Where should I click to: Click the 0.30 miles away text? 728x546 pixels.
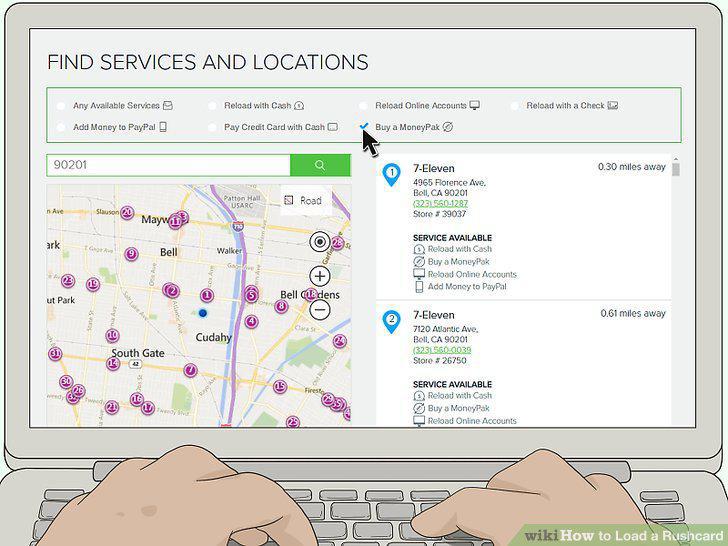click(x=631, y=167)
